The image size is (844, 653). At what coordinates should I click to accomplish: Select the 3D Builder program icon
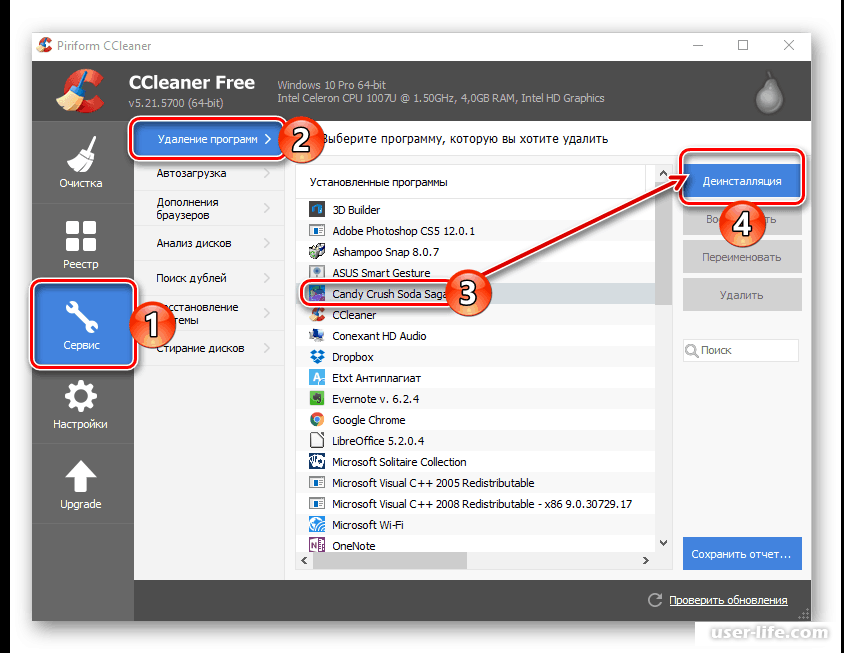(317, 209)
